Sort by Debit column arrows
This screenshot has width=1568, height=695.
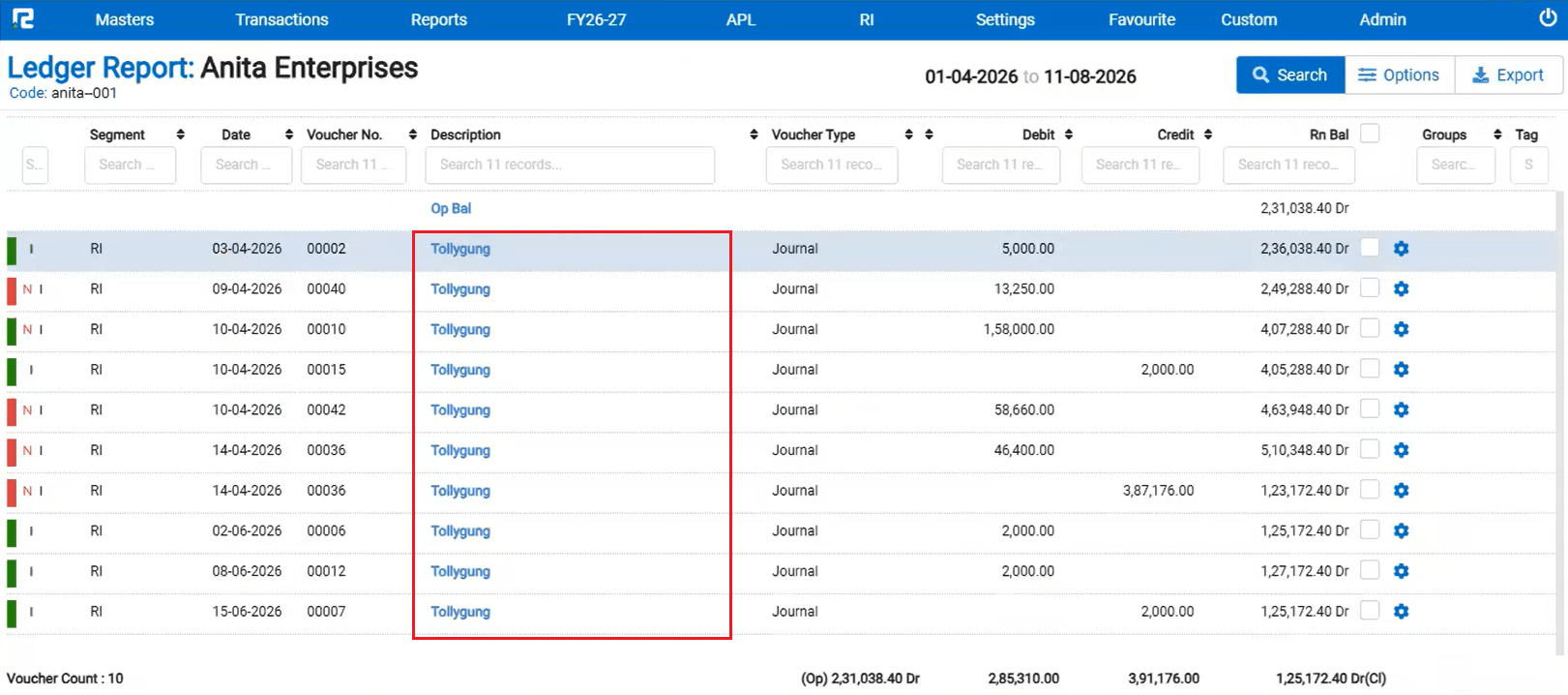(1069, 135)
